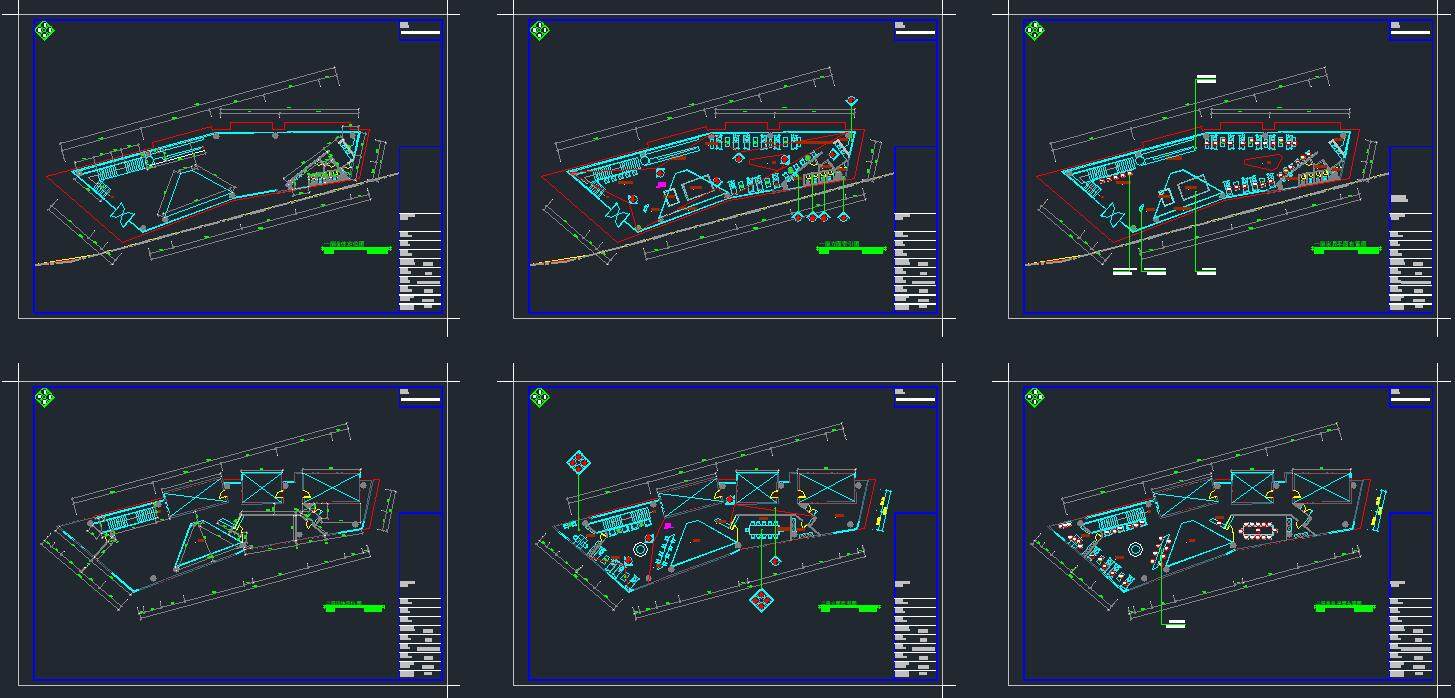Click the green compass symbol in bottom-left sheet
The width and height of the screenshot is (1455, 698).
[45, 398]
